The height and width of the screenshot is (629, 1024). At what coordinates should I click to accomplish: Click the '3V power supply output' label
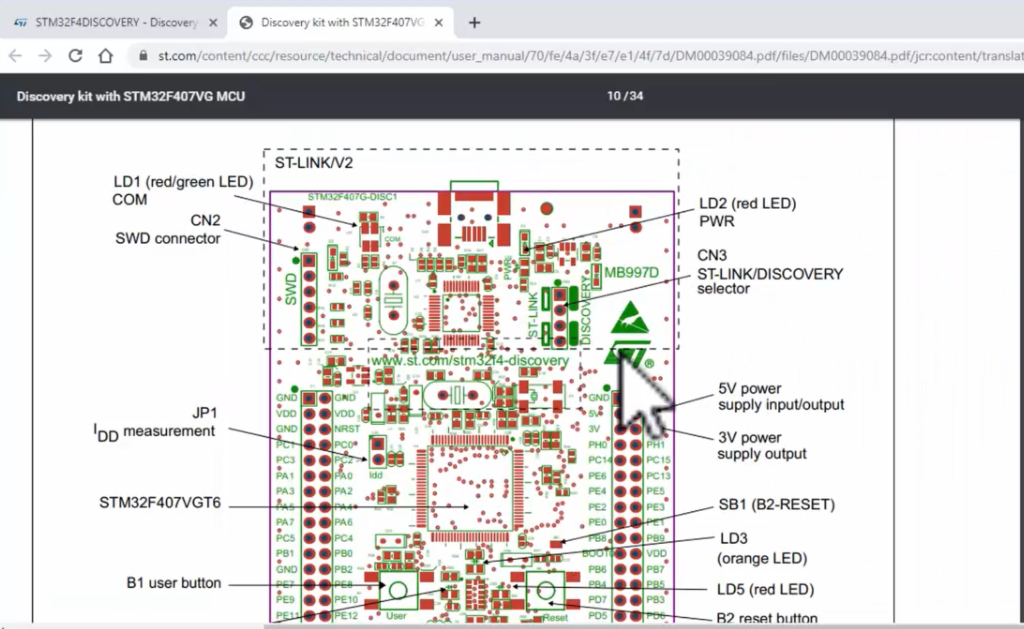click(761, 445)
